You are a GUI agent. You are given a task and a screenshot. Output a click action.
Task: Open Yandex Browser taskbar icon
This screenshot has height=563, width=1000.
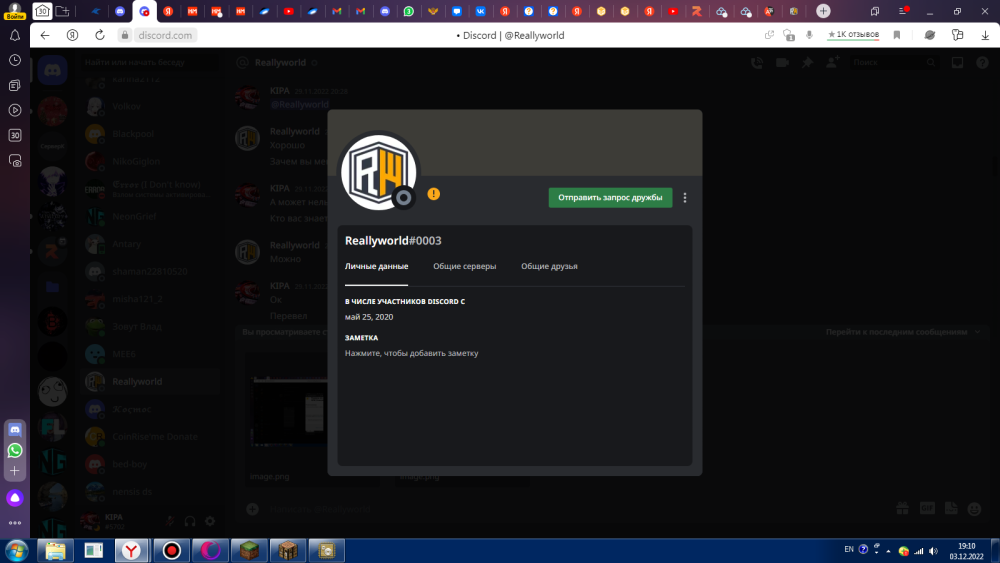click(x=132, y=550)
